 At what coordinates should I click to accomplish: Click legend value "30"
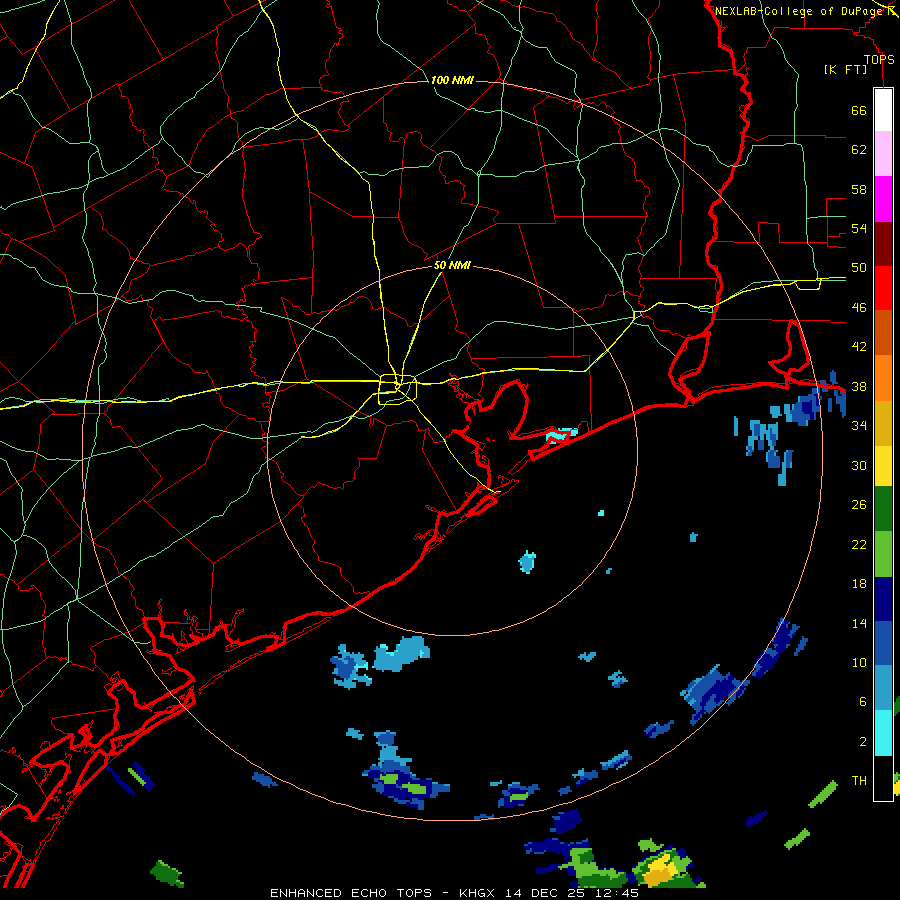point(859,465)
